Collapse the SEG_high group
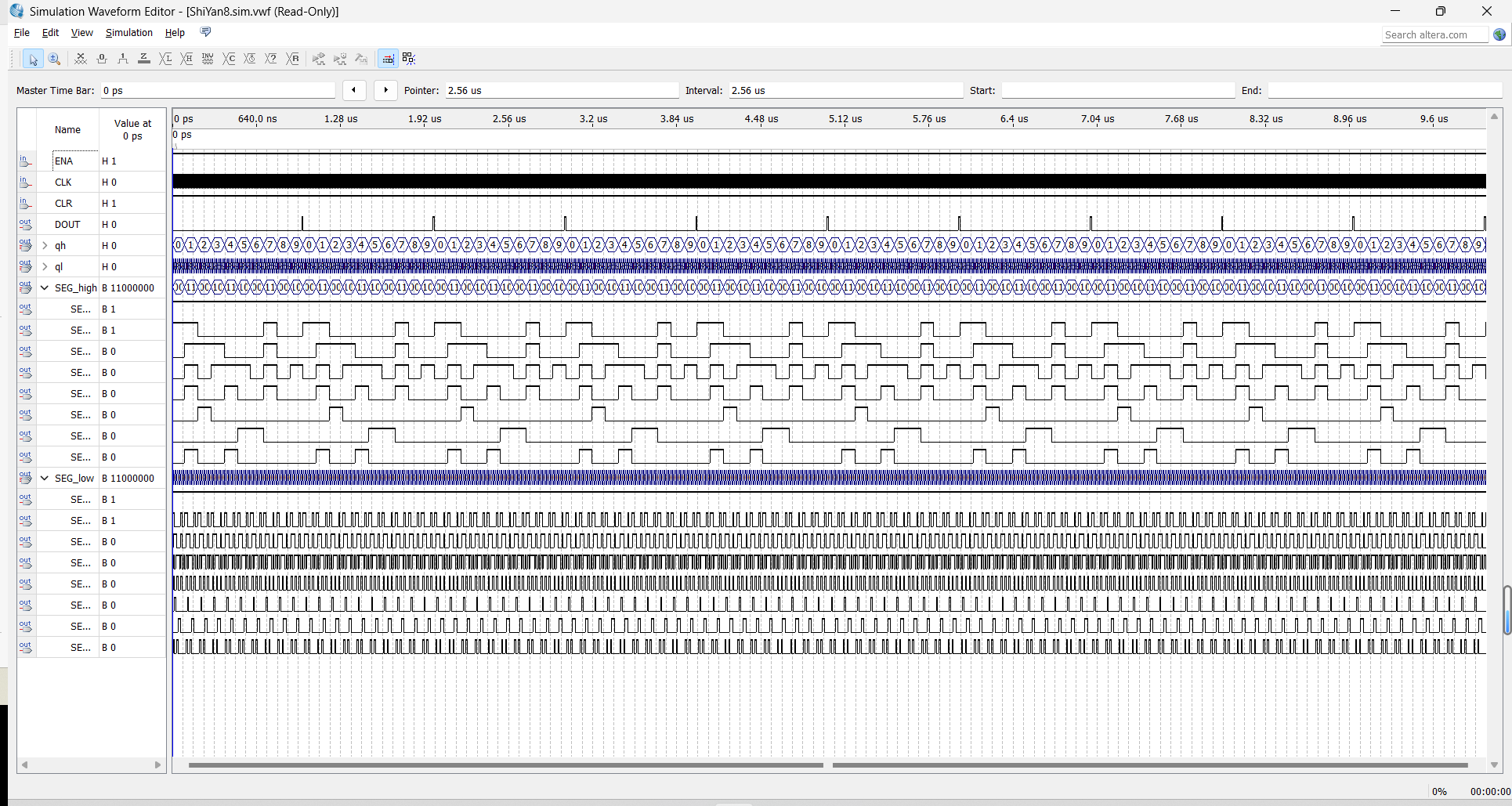Image resolution: width=1512 pixels, height=806 pixels. [x=45, y=287]
